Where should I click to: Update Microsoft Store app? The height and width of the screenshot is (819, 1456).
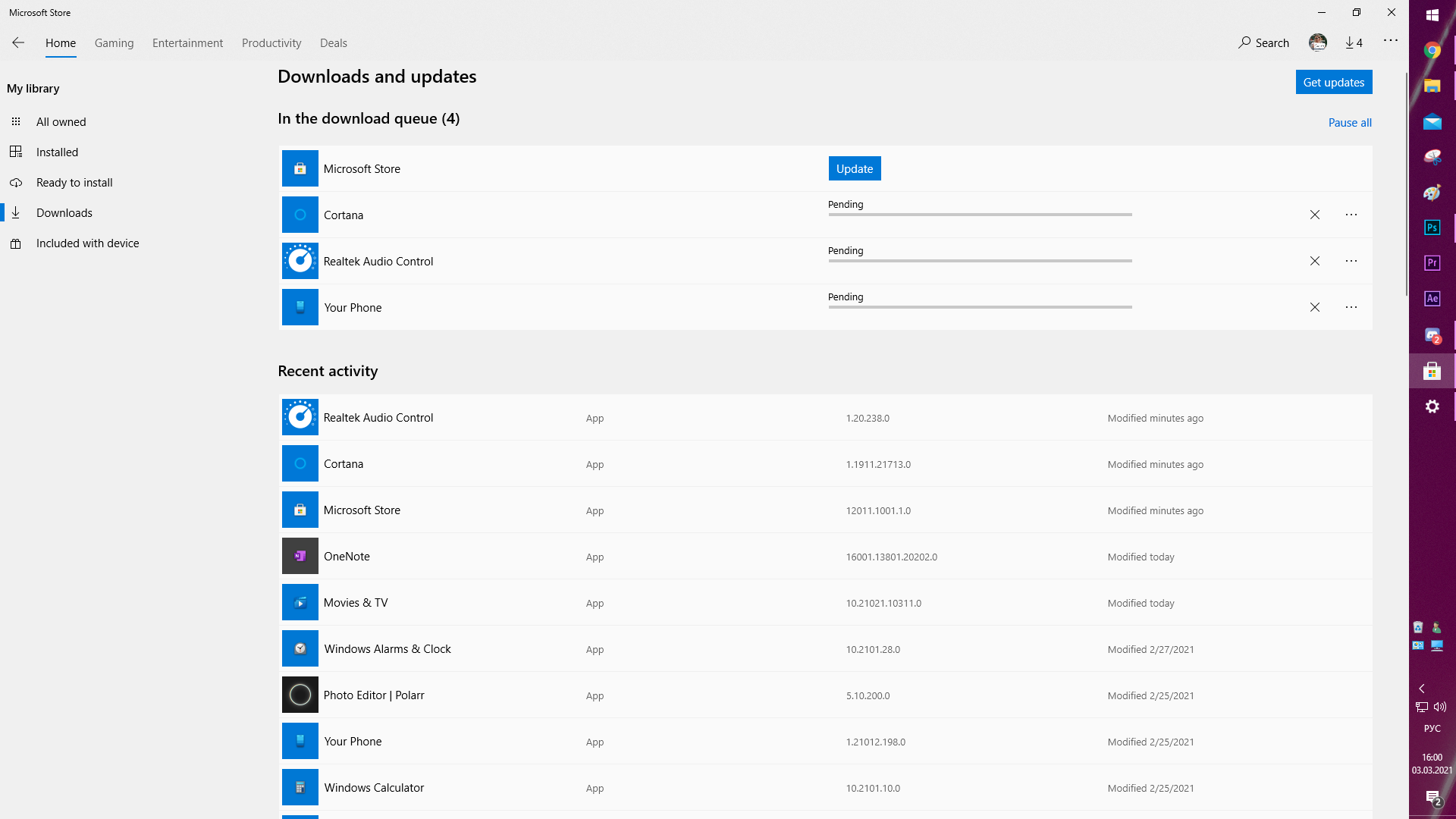(855, 168)
